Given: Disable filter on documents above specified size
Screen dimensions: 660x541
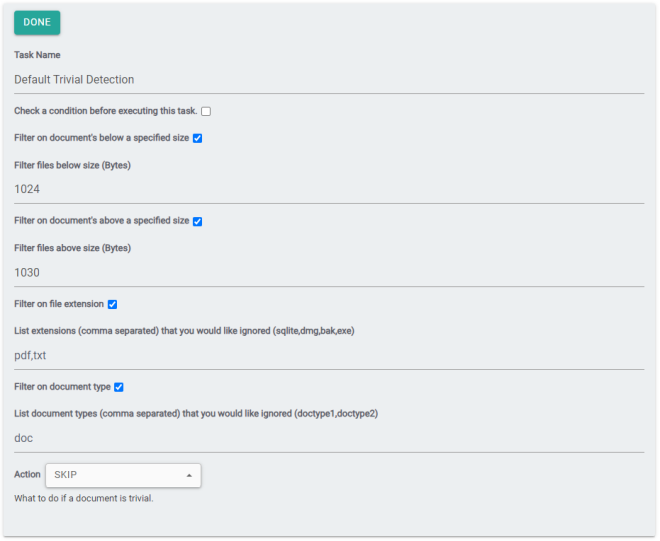Looking at the screenshot, I should coord(197,221).
